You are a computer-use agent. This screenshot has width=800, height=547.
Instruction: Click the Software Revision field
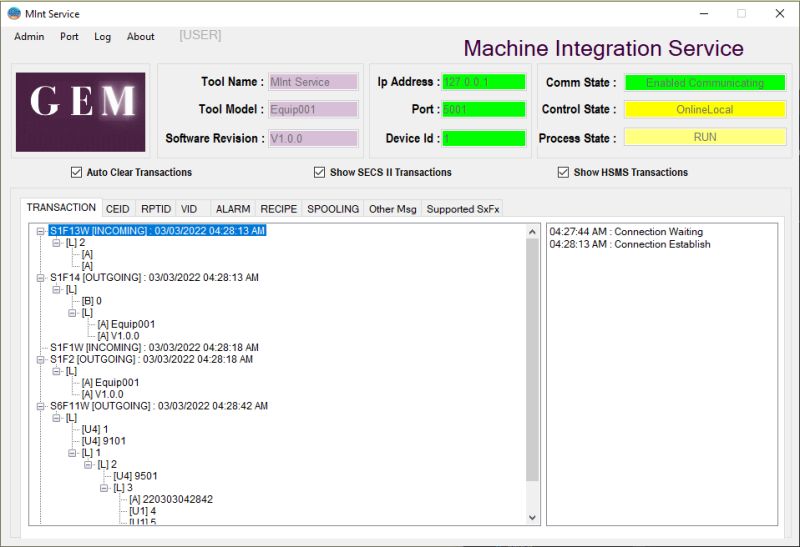tap(313, 139)
